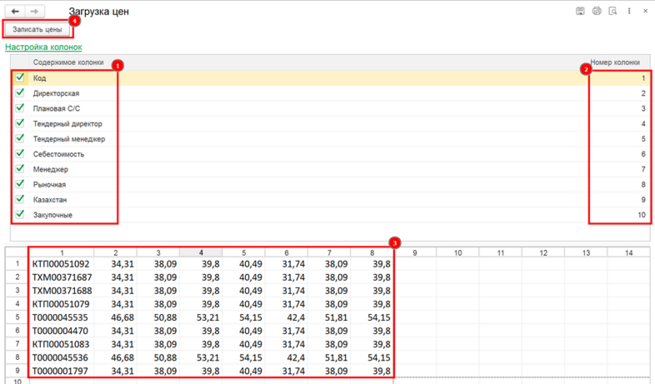
Task: Close the Загрузка цен form
Action: (645, 11)
